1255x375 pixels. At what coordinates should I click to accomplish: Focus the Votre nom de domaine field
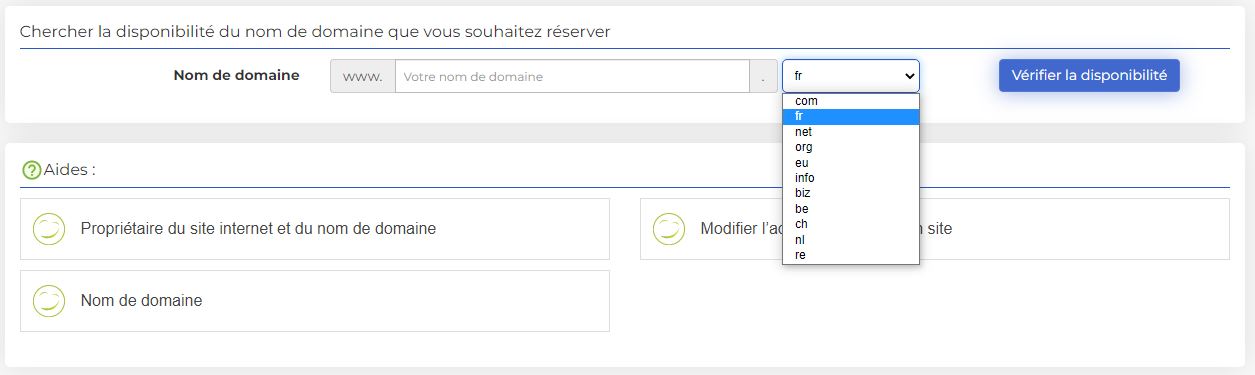pos(572,76)
